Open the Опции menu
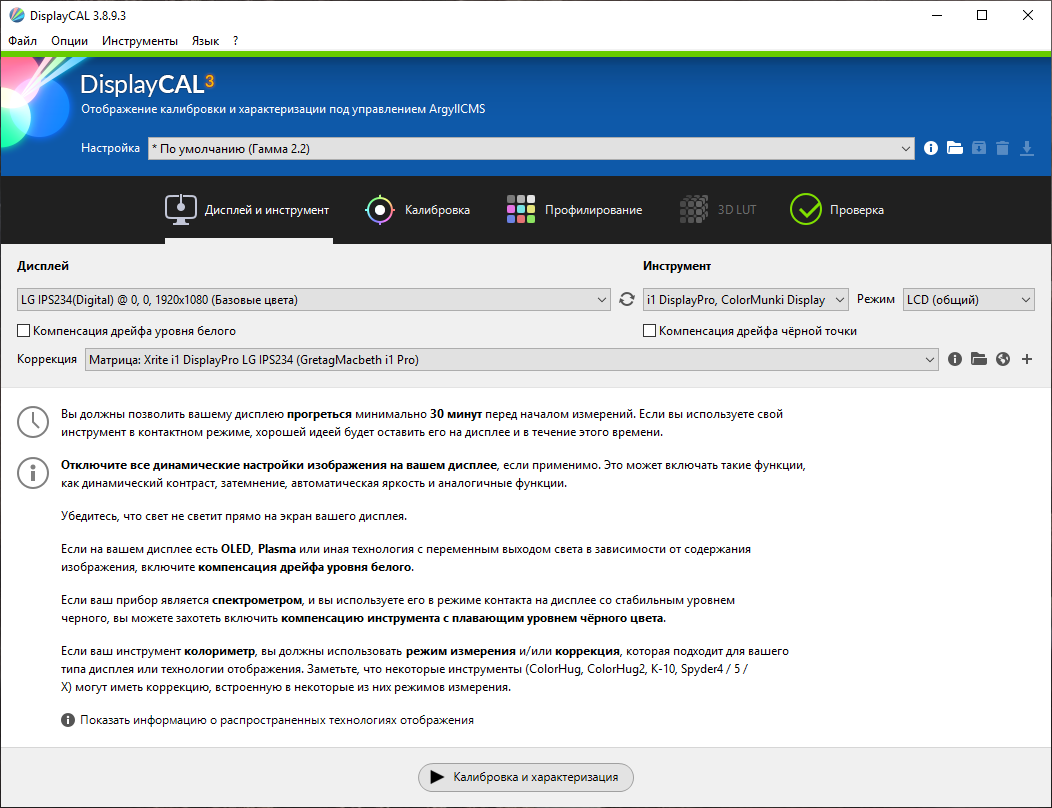Screen dimensions: 1052x808 point(69,41)
